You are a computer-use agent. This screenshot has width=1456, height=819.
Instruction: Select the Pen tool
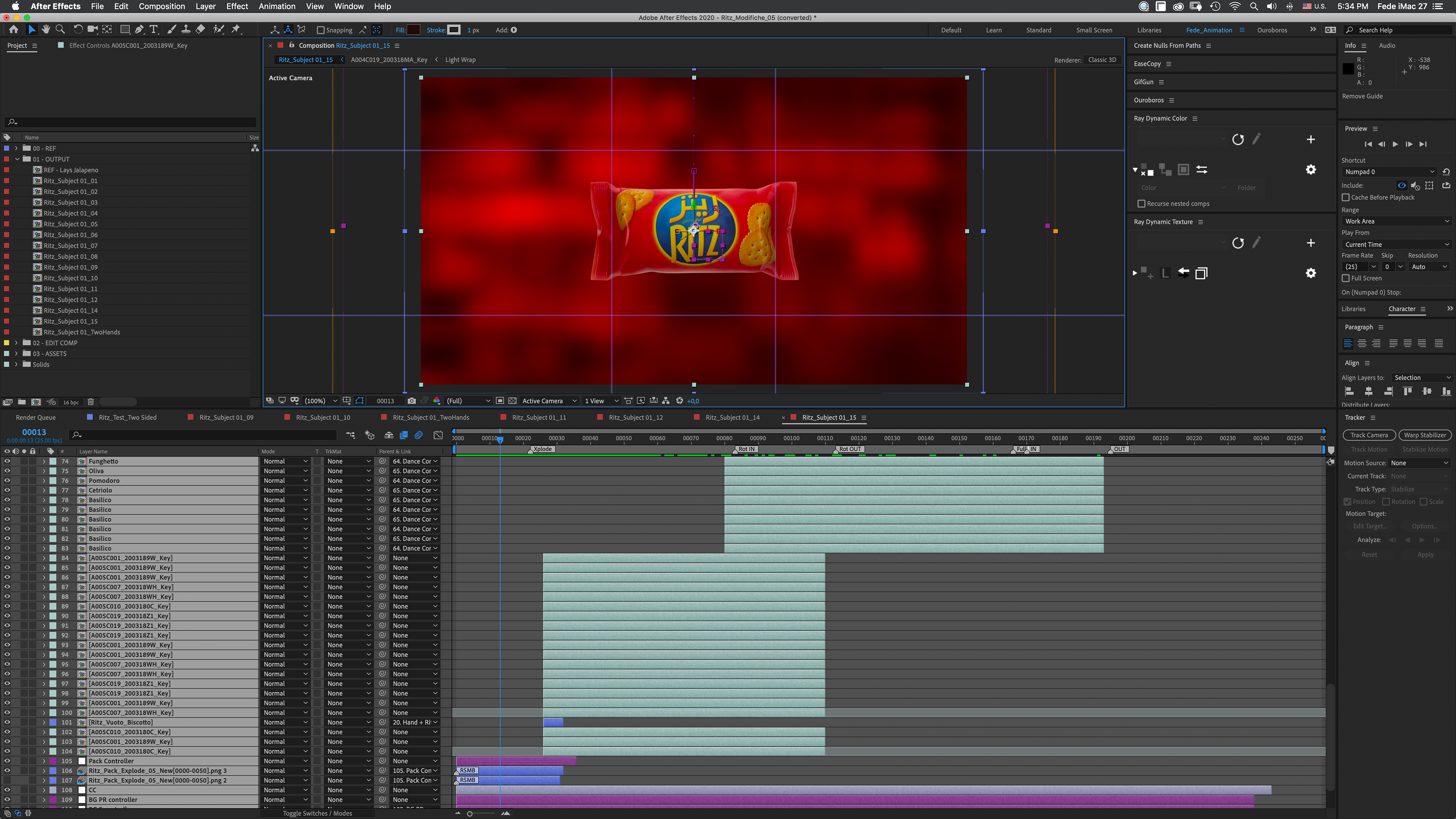[x=139, y=30]
